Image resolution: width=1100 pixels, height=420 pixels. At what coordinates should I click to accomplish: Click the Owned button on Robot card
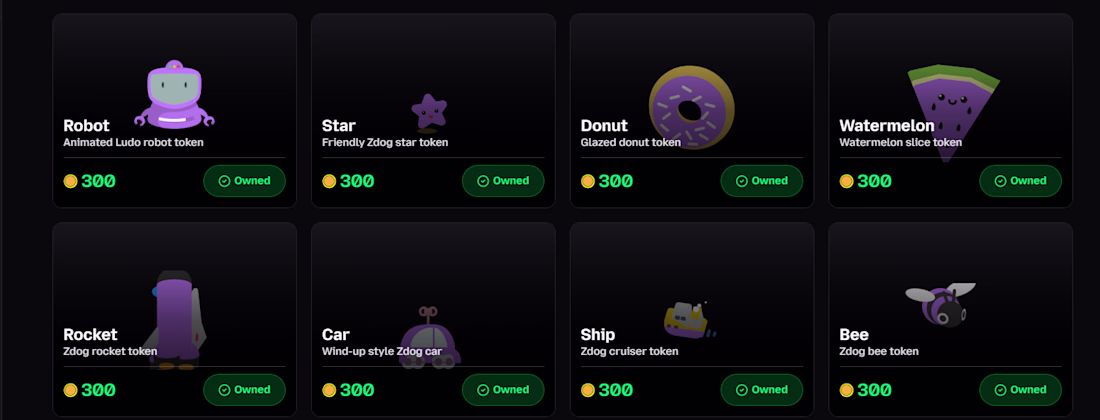pyautogui.click(x=245, y=181)
